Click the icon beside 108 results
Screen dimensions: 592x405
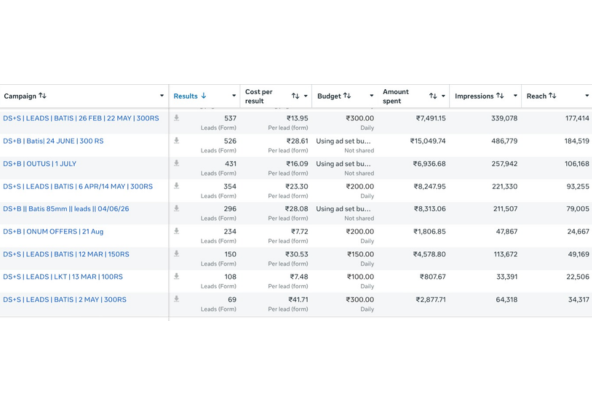click(176, 277)
